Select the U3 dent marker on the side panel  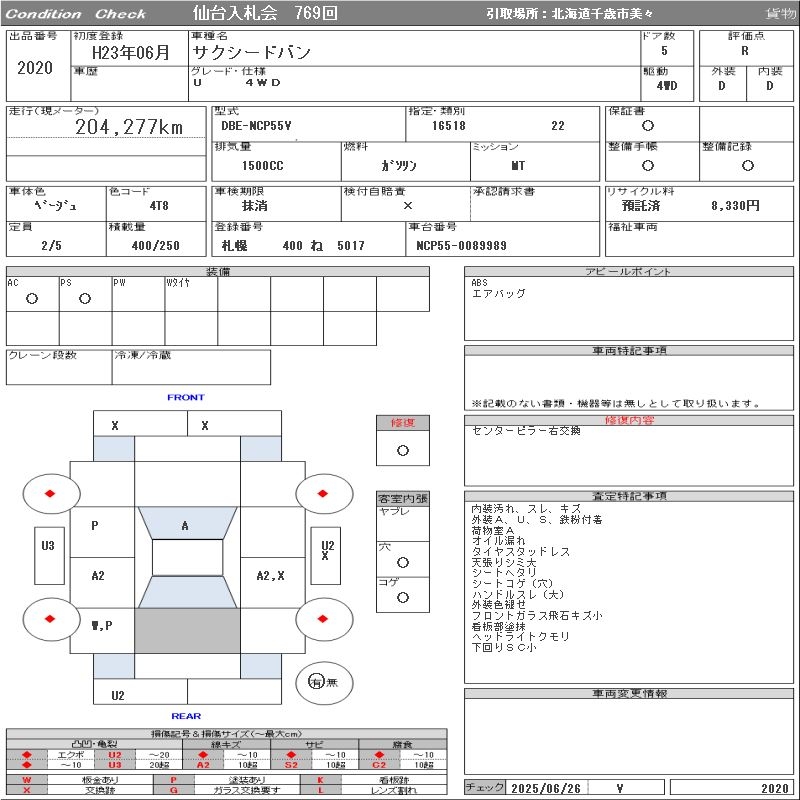pyautogui.click(x=48, y=545)
